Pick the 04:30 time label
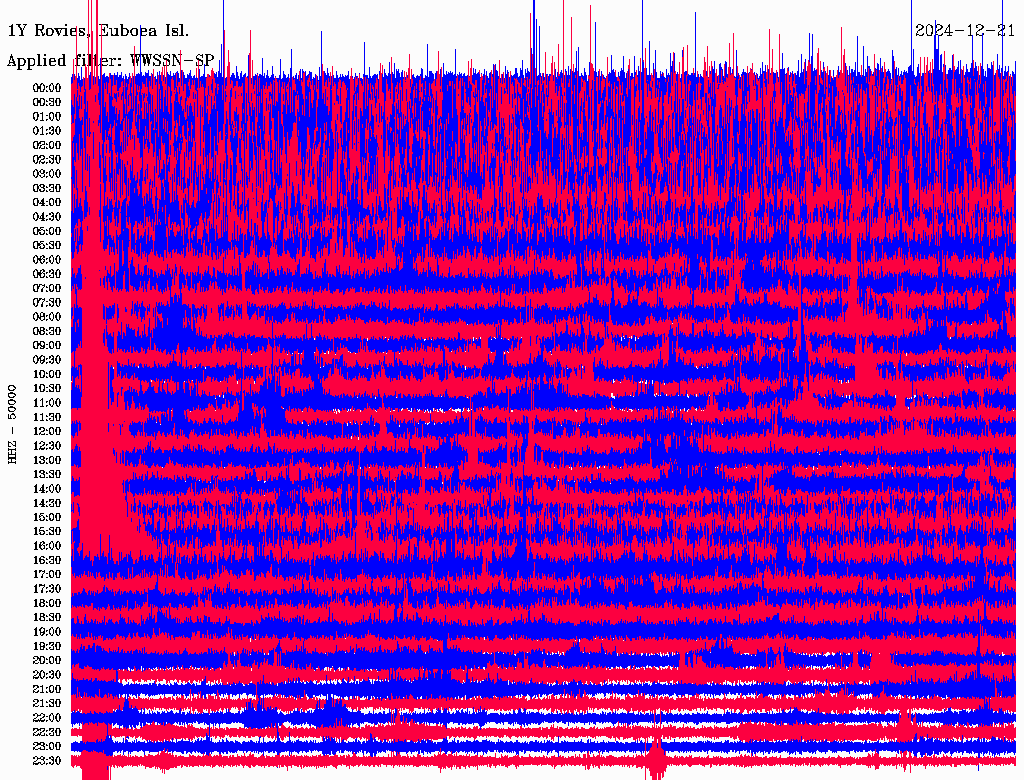1024x780 pixels. (47, 216)
